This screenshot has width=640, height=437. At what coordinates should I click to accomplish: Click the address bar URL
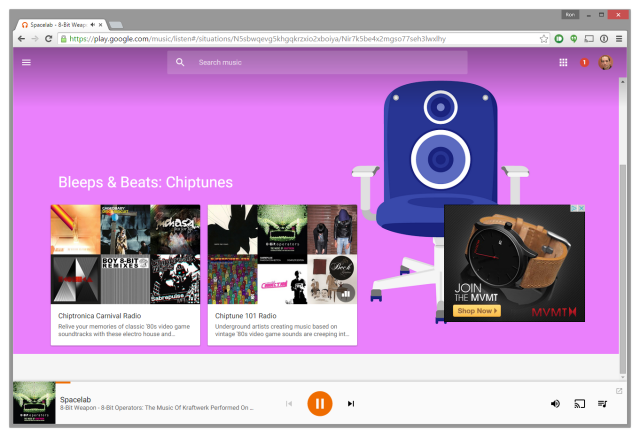tap(257, 39)
